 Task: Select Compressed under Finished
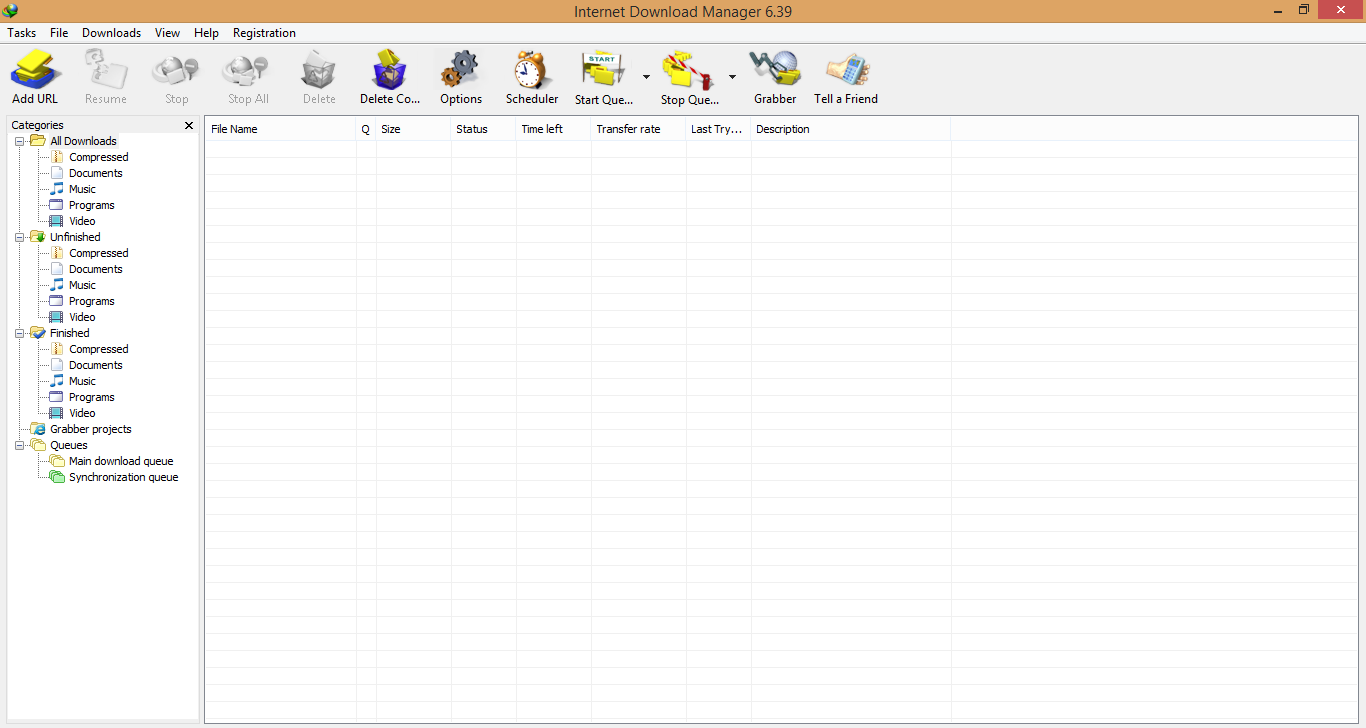[x=98, y=349]
